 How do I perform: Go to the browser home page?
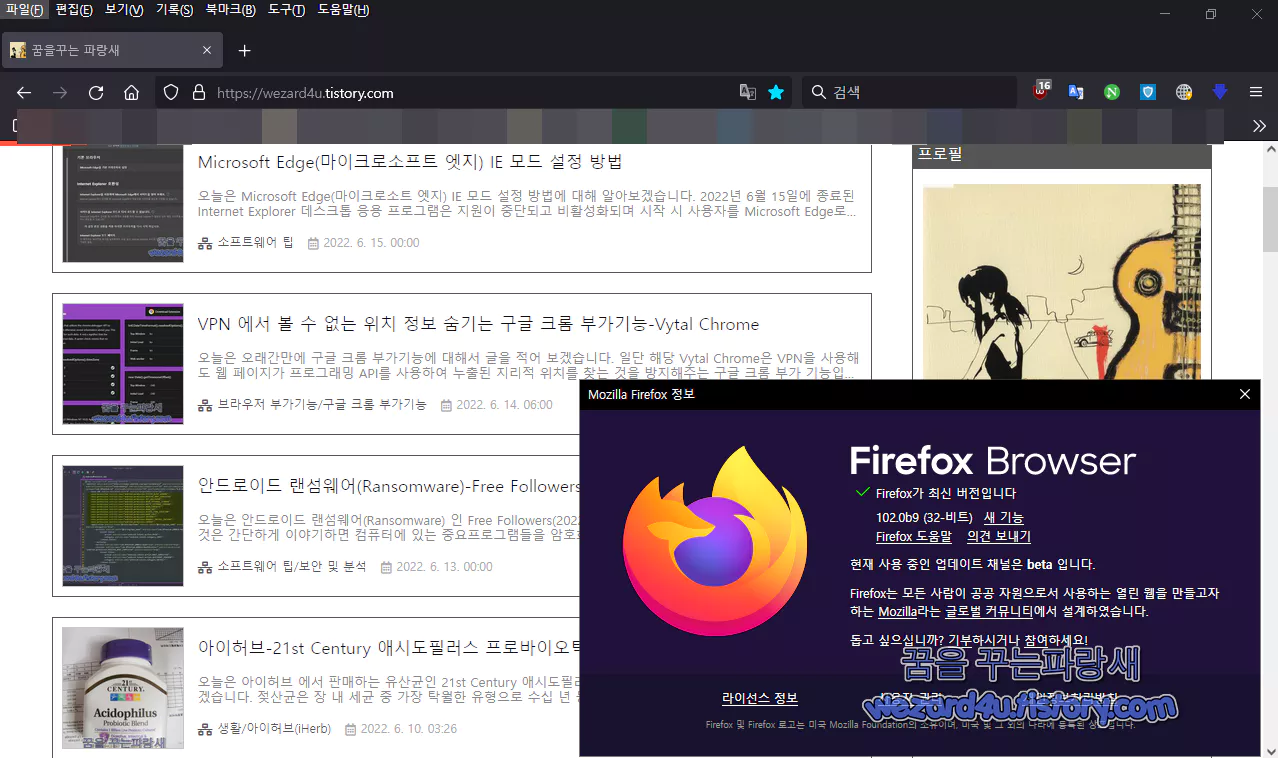[x=131, y=92]
